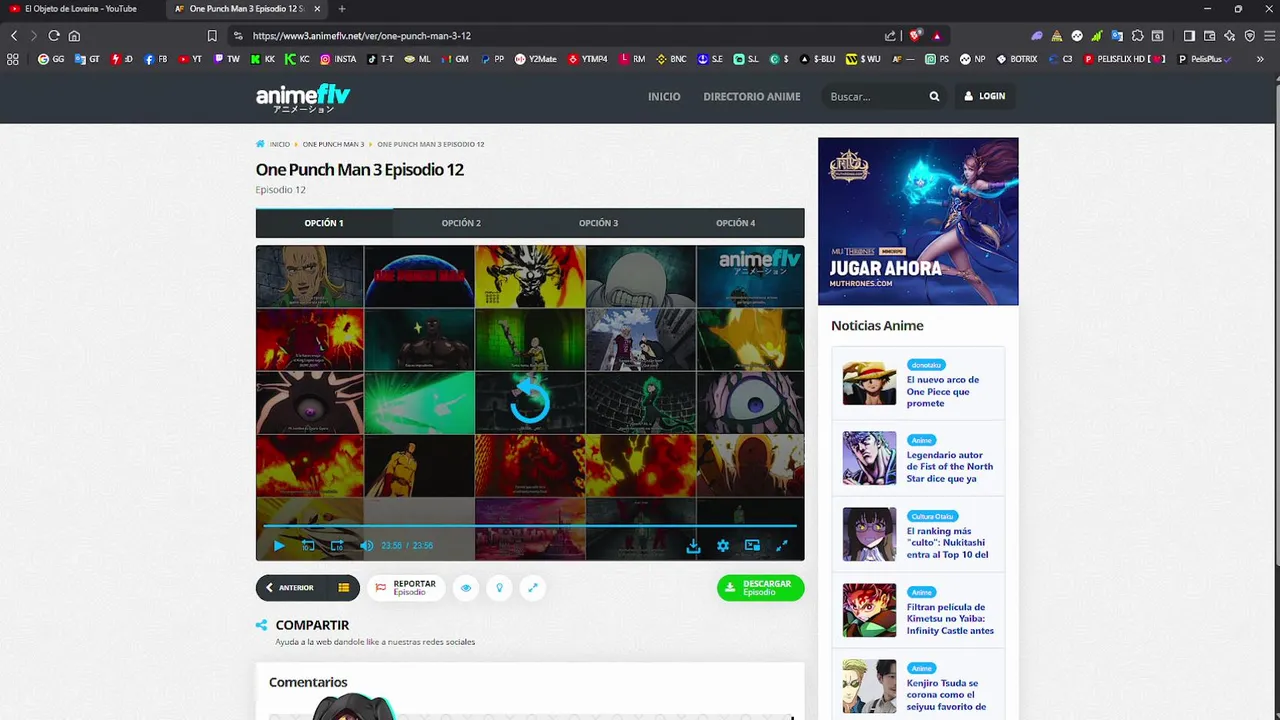Skip forward 10 seconds in player
Image resolution: width=1280 pixels, height=720 pixels.
337,546
